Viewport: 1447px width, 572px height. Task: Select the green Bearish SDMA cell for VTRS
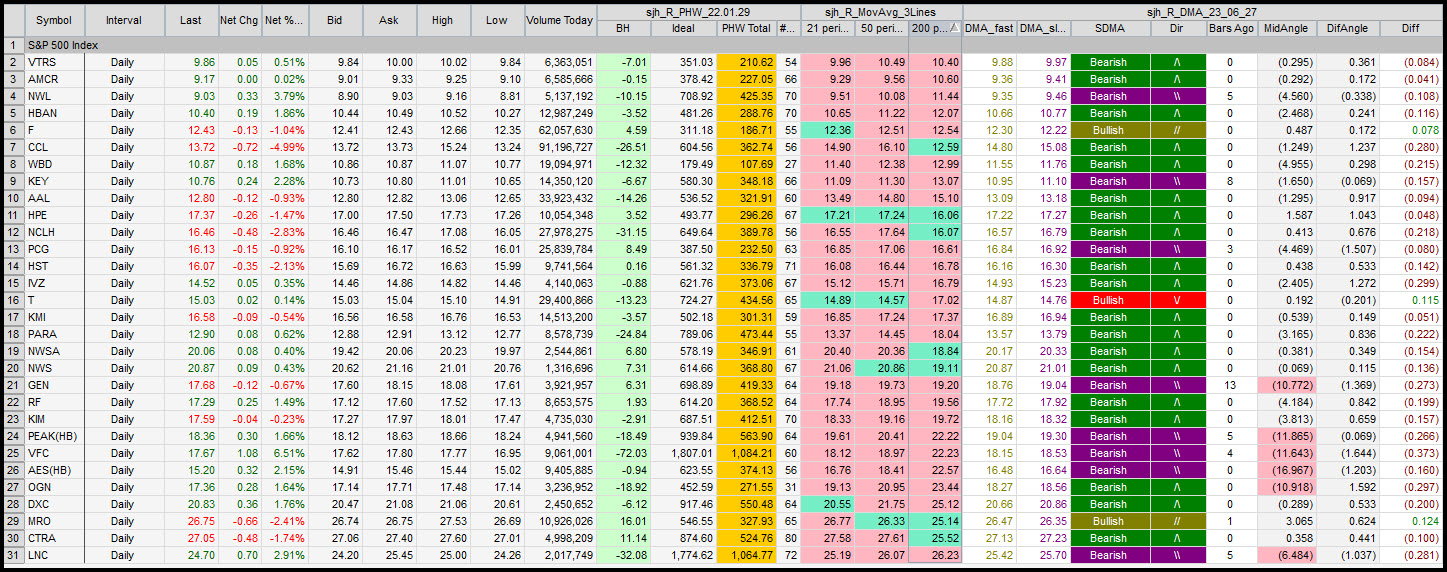1108,62
